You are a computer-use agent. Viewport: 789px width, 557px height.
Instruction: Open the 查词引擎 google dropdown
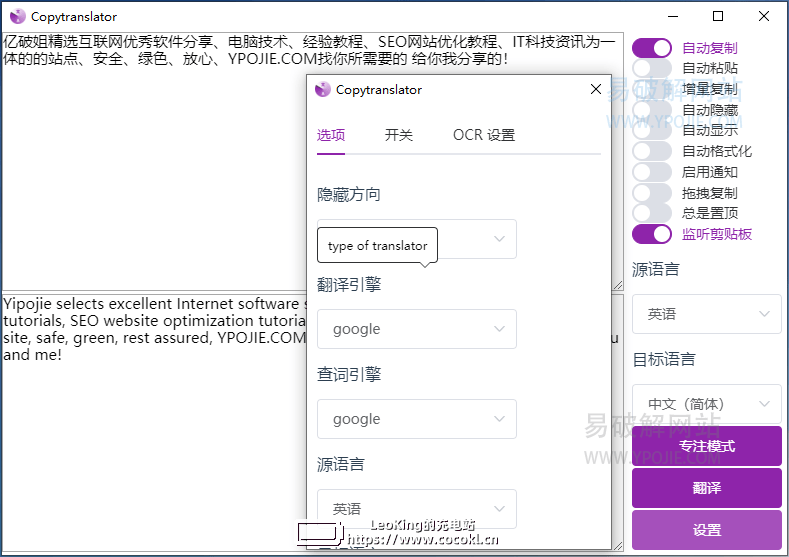pos(417,419)
